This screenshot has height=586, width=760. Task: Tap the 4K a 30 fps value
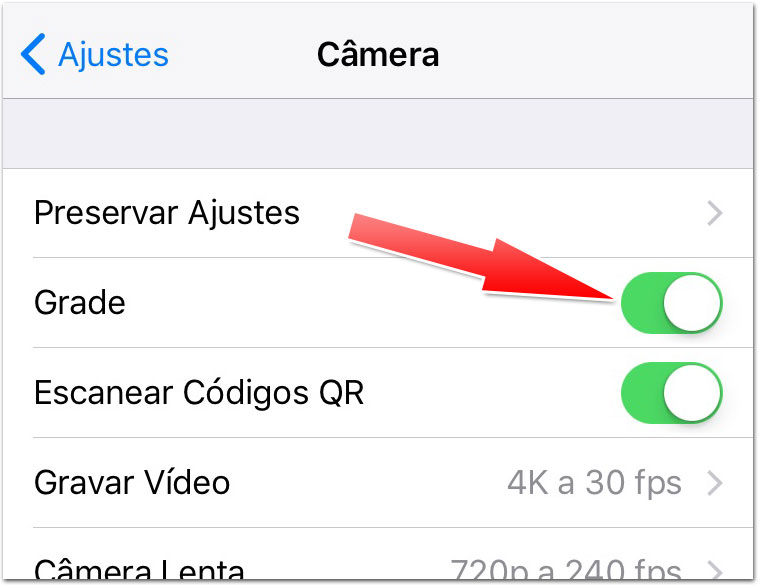594,483
